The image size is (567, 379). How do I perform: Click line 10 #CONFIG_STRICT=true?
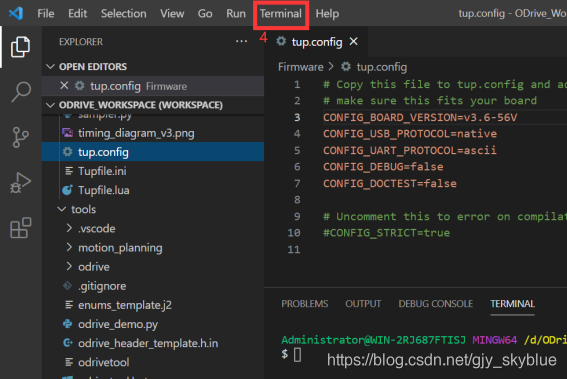pos(386,233)
